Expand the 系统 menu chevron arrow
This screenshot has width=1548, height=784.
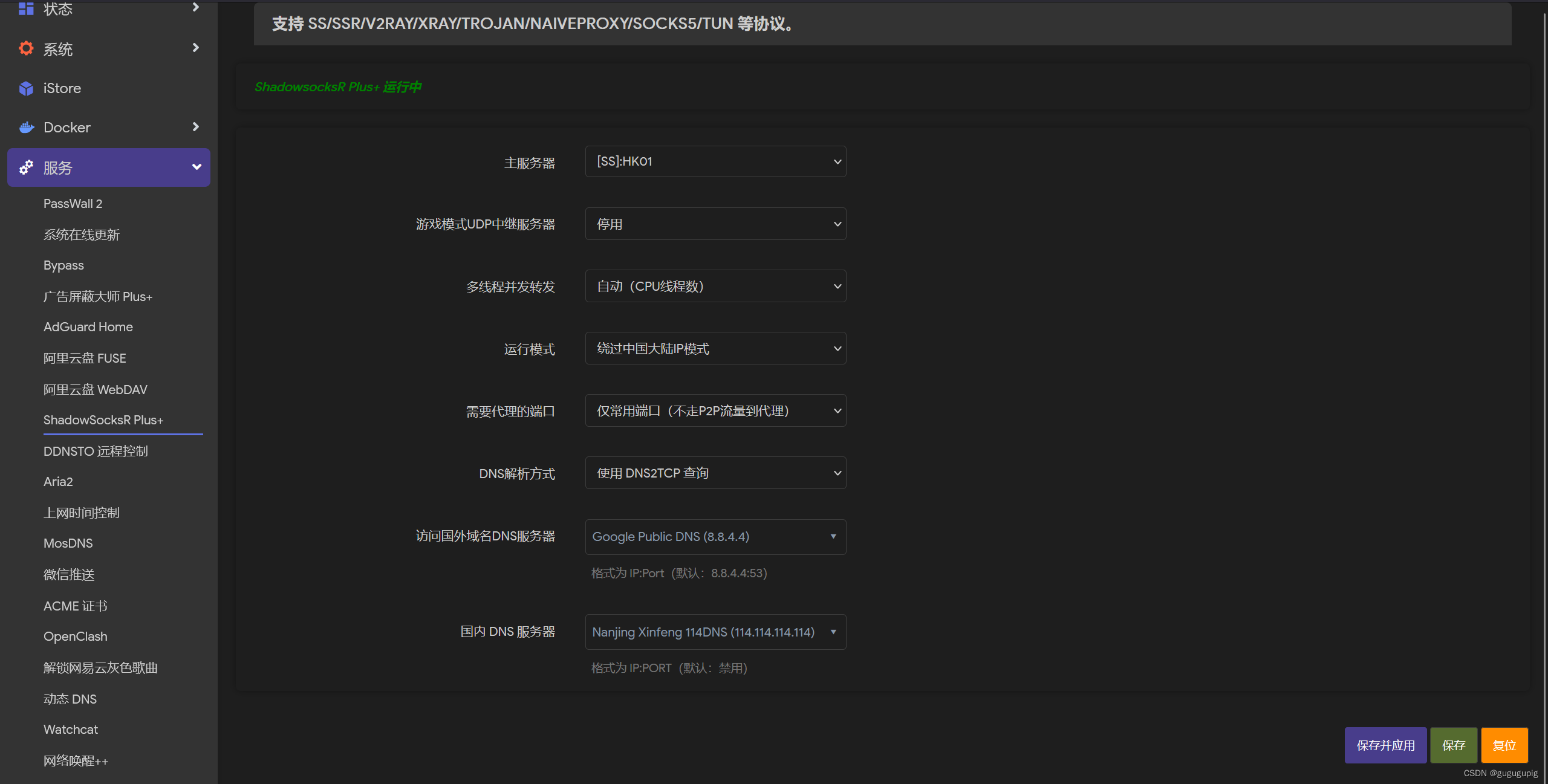195,48
